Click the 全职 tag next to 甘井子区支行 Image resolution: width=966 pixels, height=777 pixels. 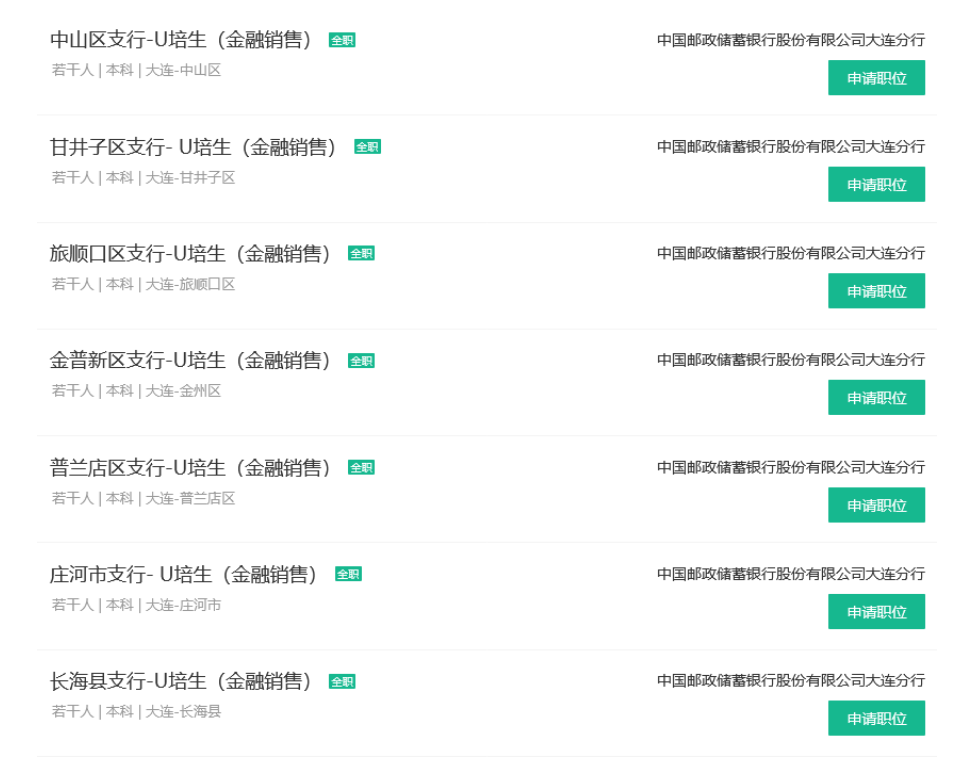367,147
